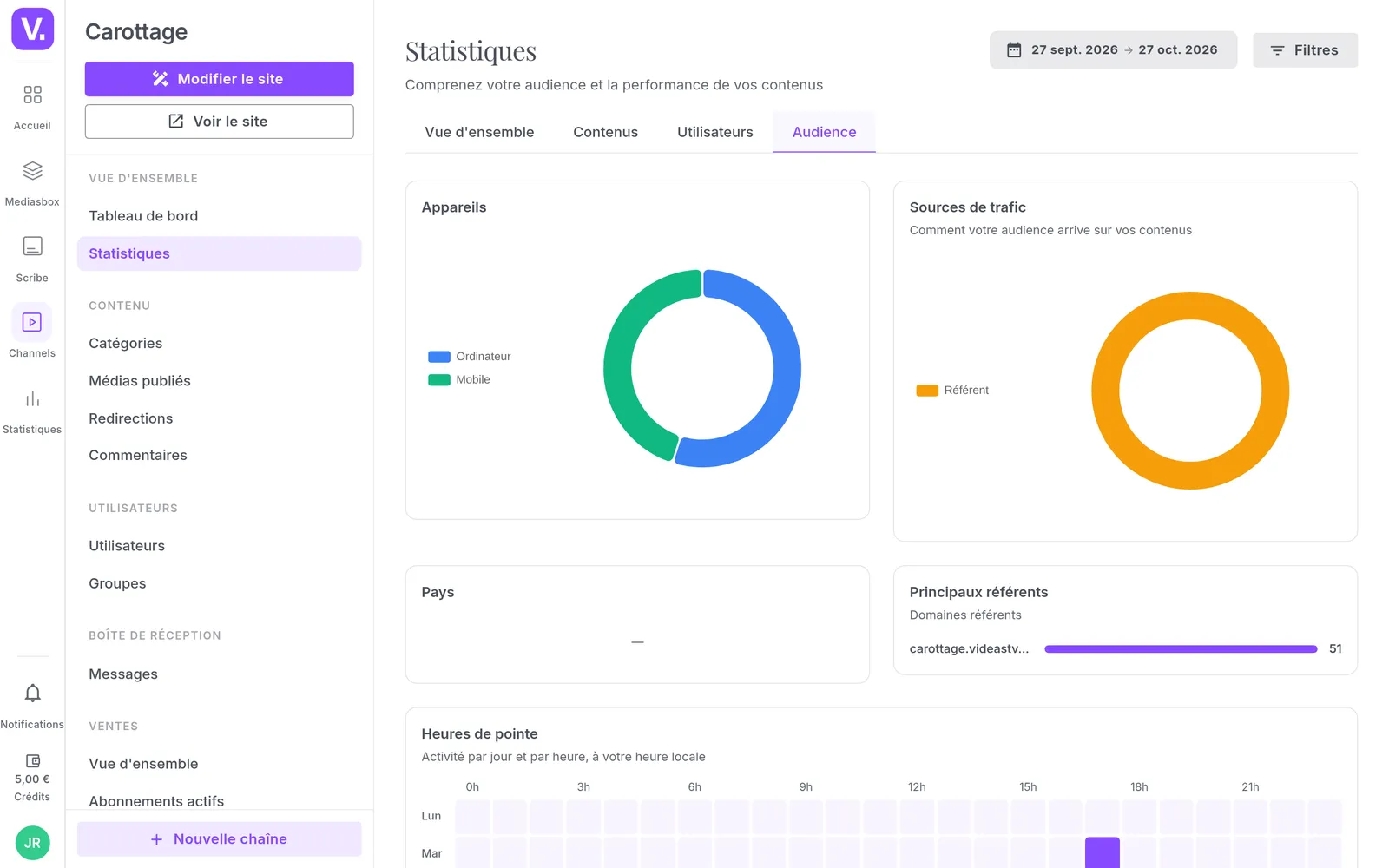The height and width of the screenshot is (868, 1389).
Task: Click the filter lines icon beside Filtres
Action: (1277, 50)
